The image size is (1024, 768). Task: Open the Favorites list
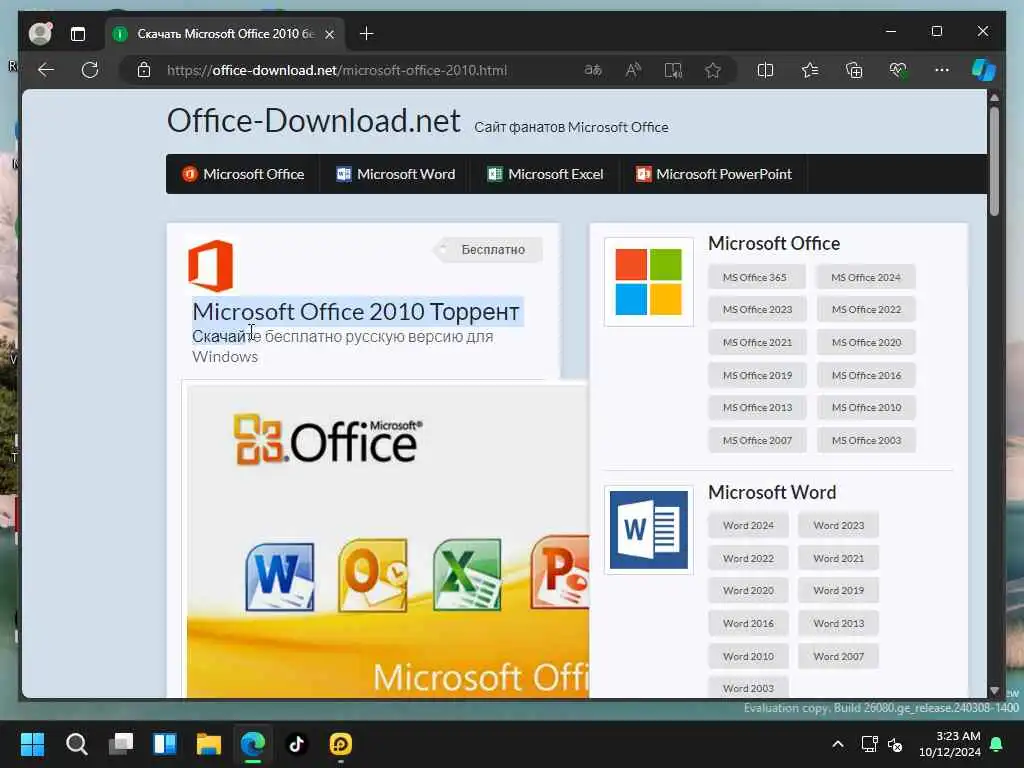pyautogui.click(x=810, y=70)
